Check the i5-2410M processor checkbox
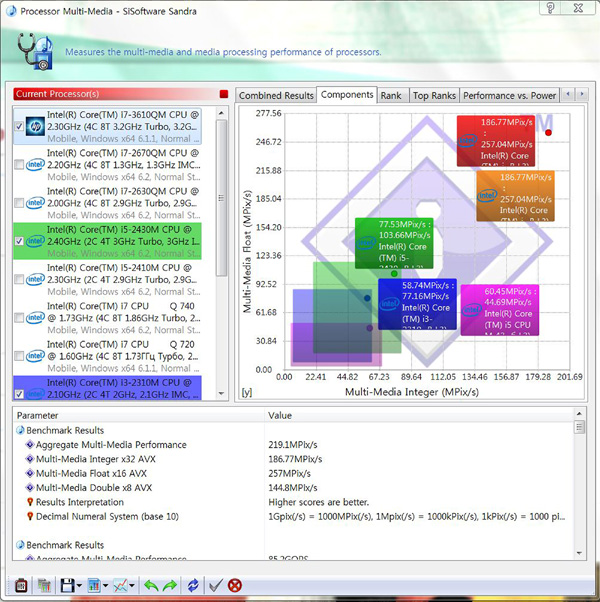This screenshot has height=602, width=600. click(19, 279)
